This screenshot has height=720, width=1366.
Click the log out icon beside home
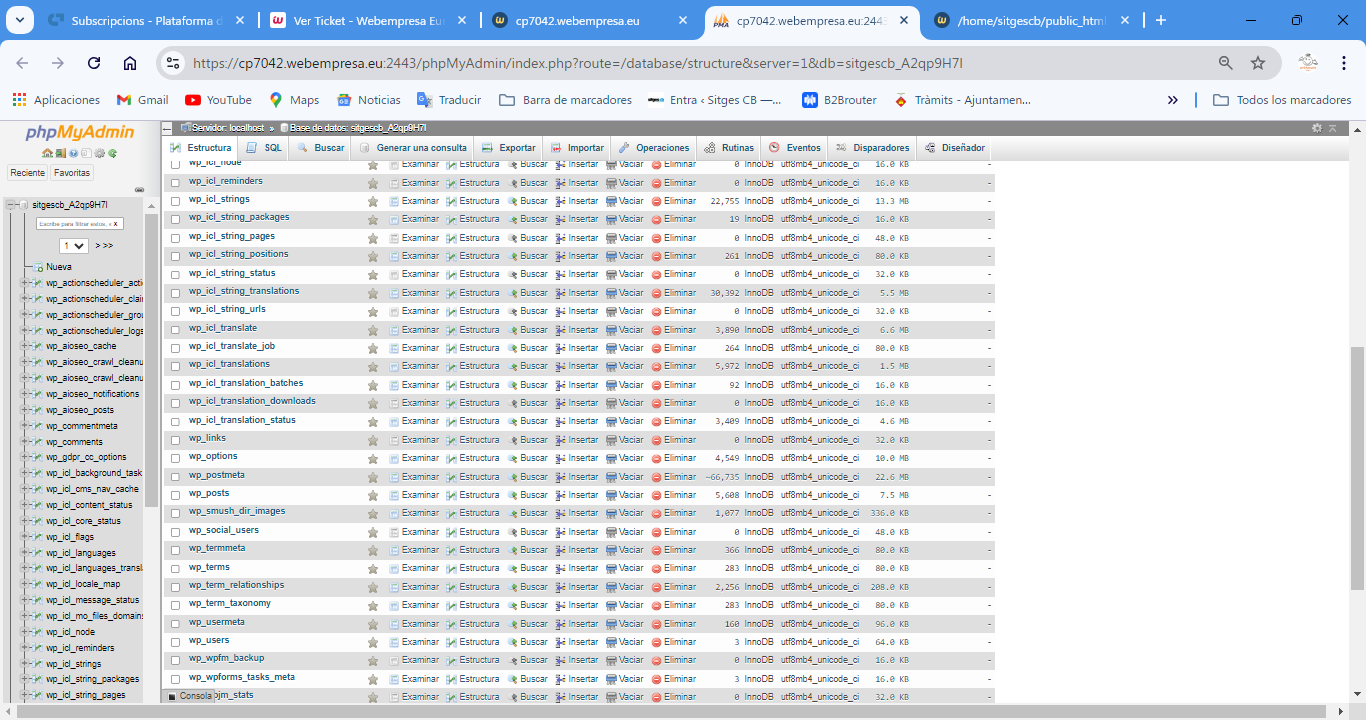tap(60, 153)
